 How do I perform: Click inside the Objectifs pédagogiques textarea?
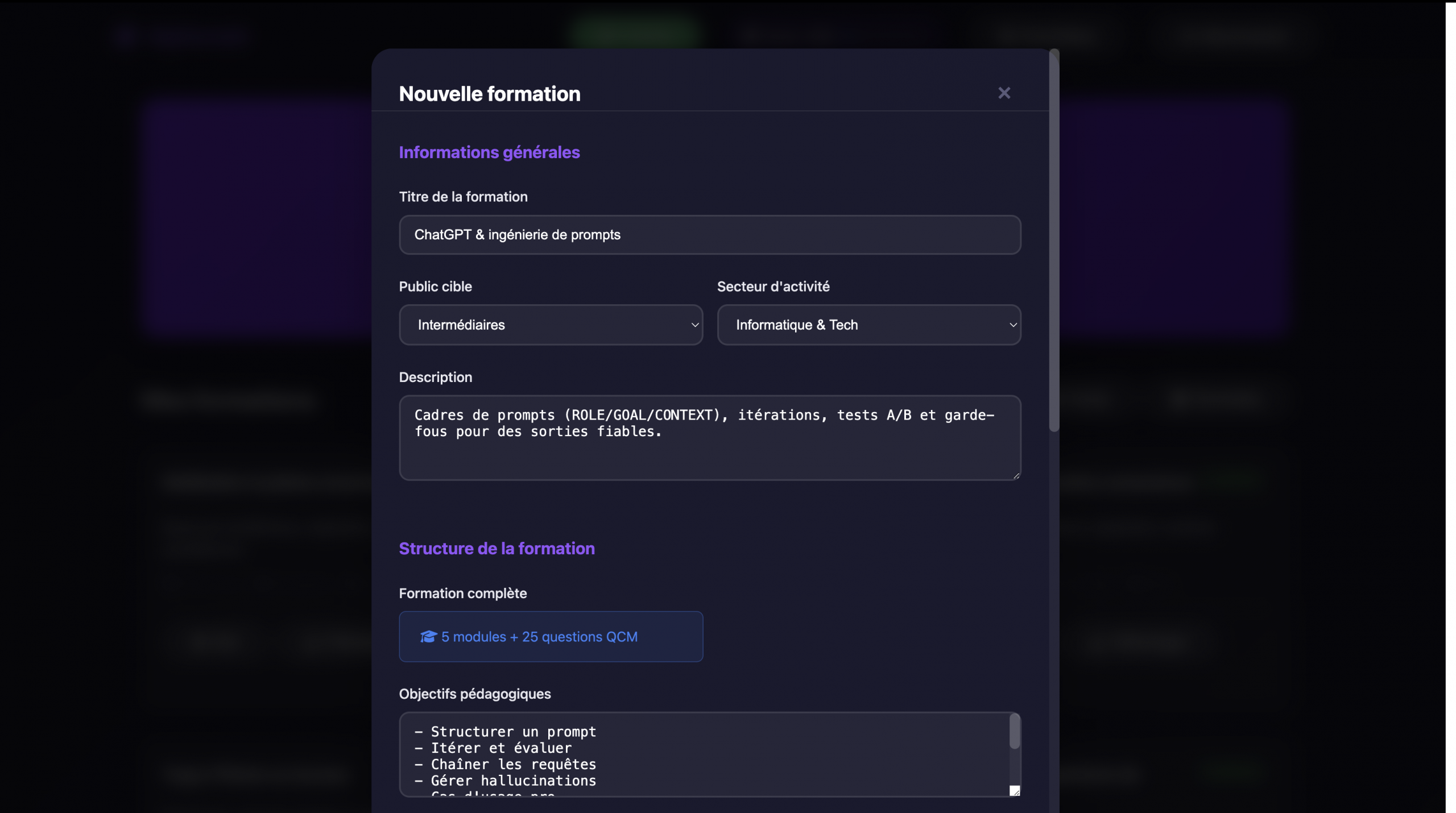click(x=705, y=756)
